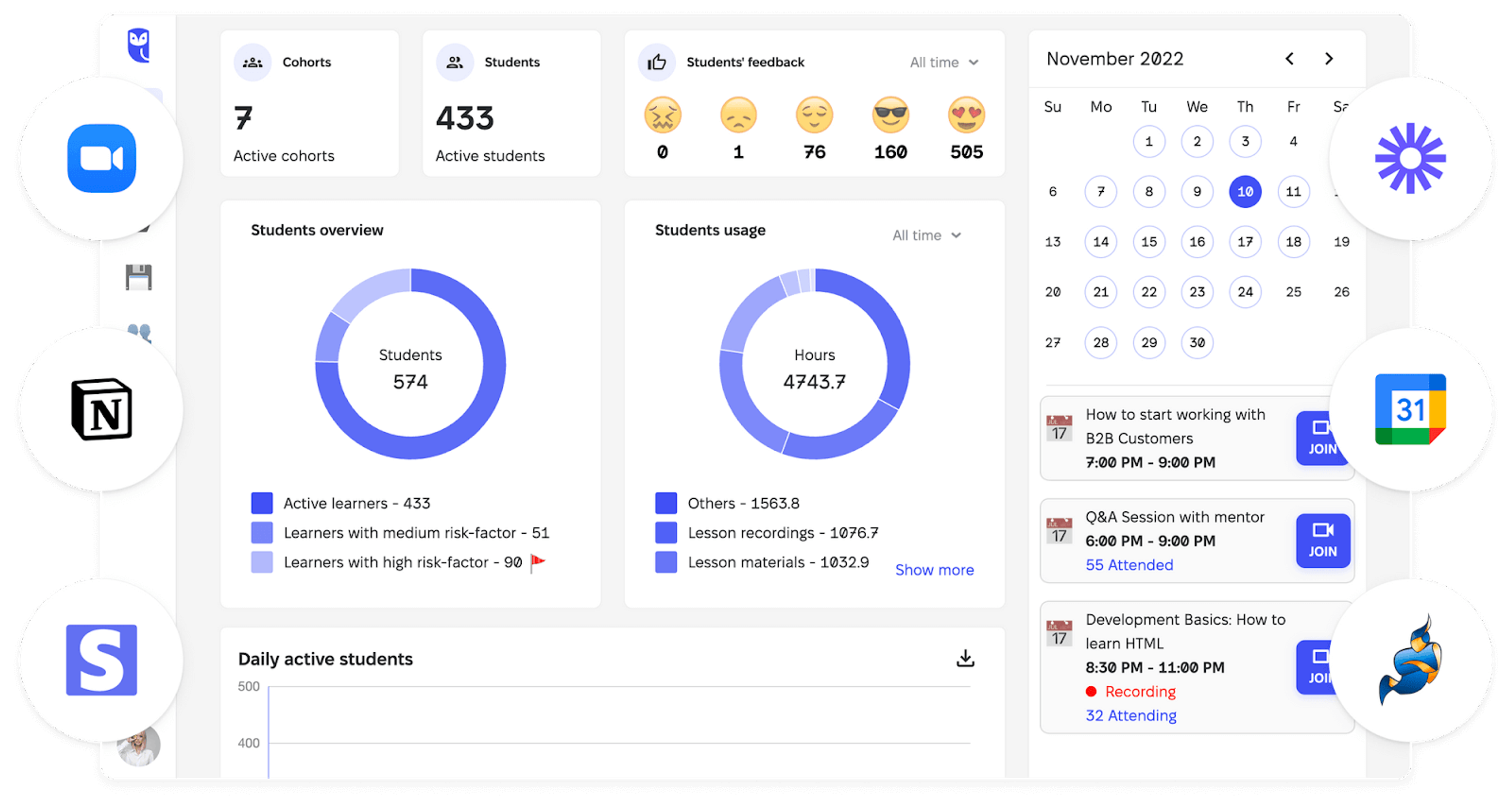The height and width of the screenshot is (803, 1512).
Task: Select the sunglasses emoji with 160
Action: [890, 115]
